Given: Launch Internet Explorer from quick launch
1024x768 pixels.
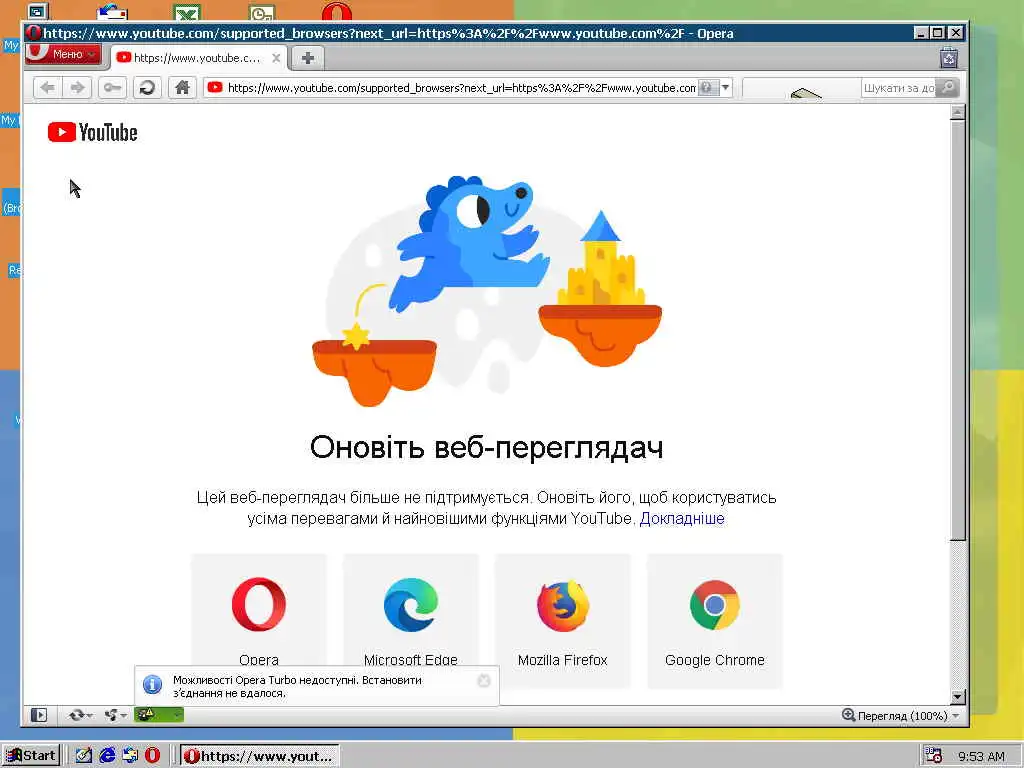Looking at the screenshot, I should [x=107, y=756].
